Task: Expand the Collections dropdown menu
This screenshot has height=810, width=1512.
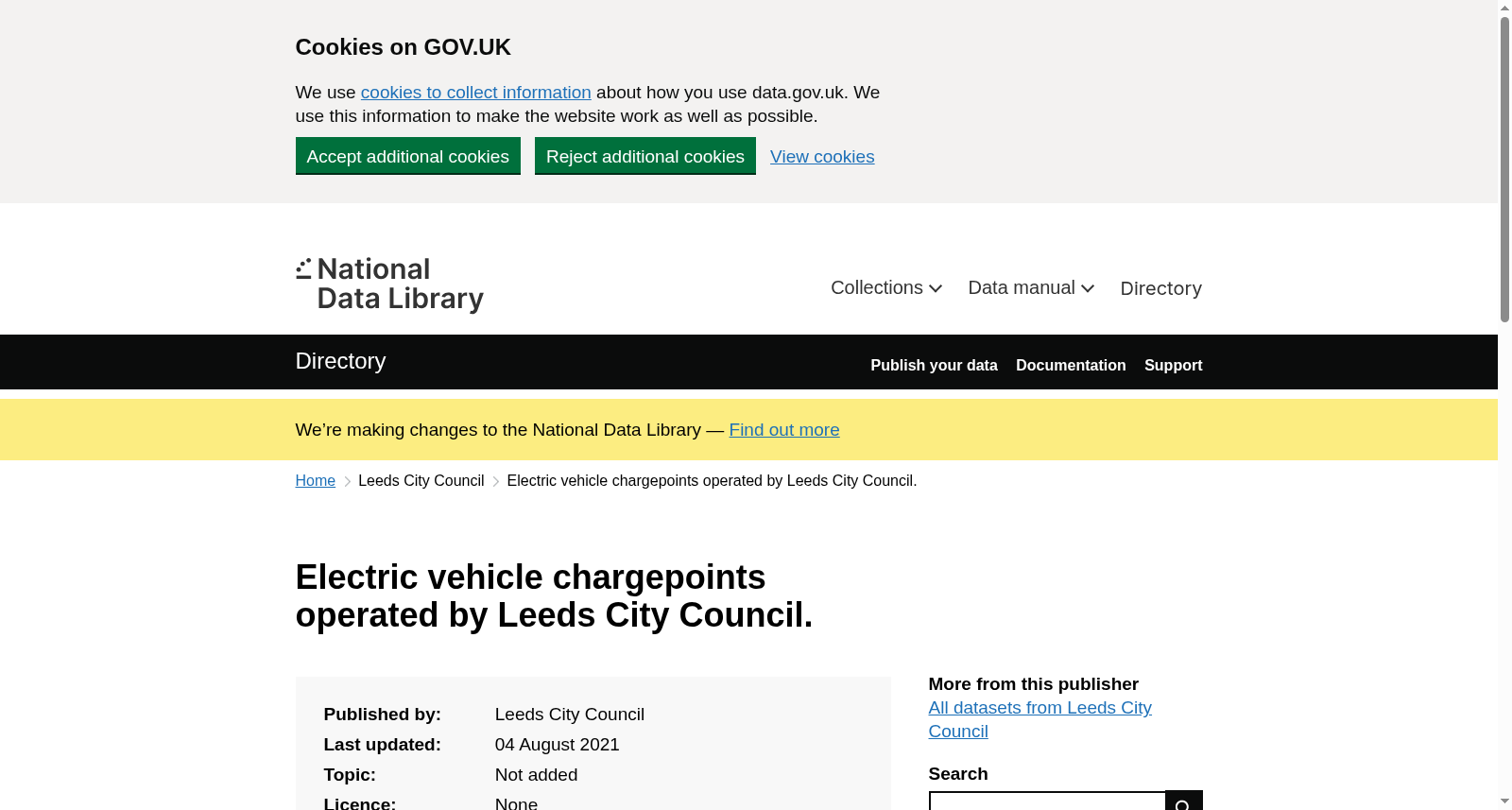Action: [886, 288]
